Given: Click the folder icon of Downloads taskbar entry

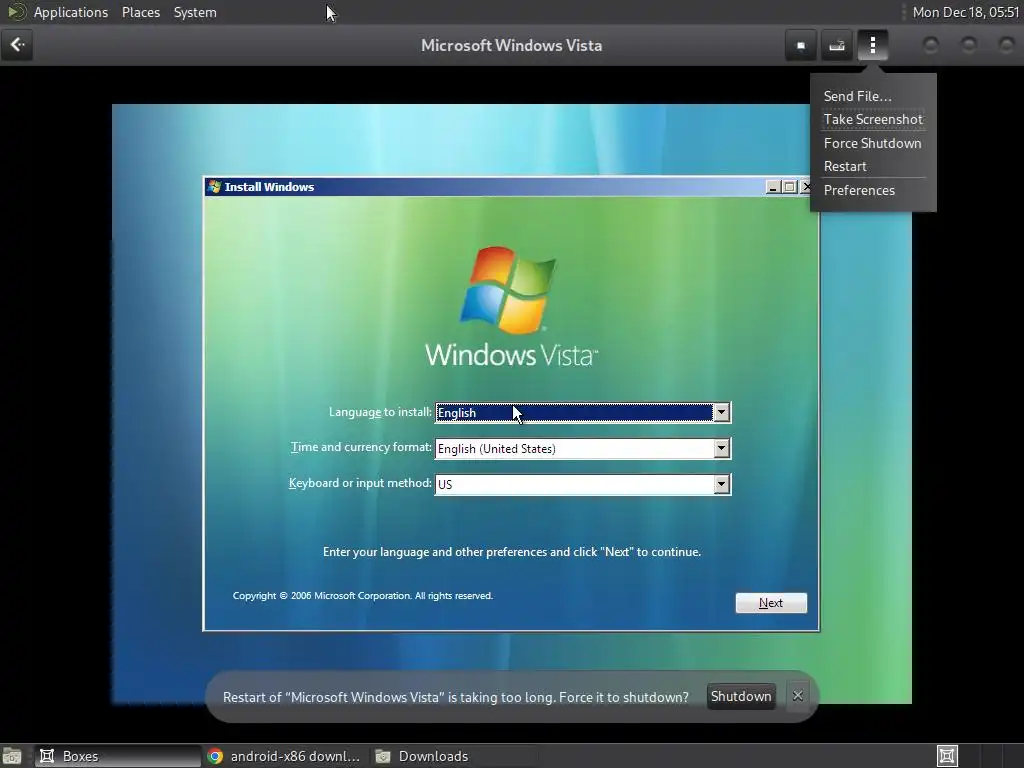Looking at the screenshot, I should click(x=383, y=756).
